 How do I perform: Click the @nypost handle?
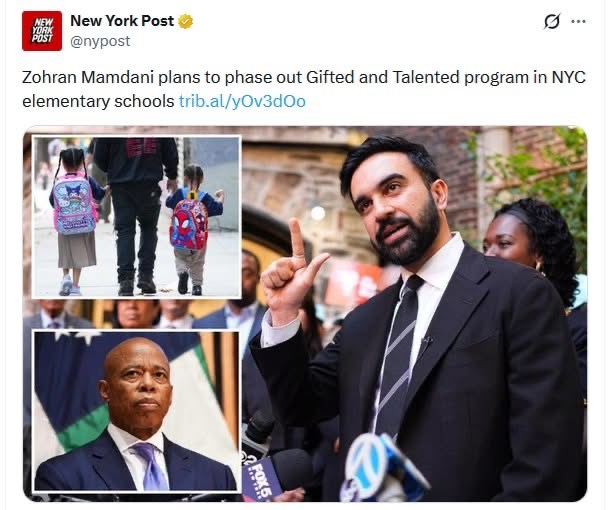pos(100,41)
